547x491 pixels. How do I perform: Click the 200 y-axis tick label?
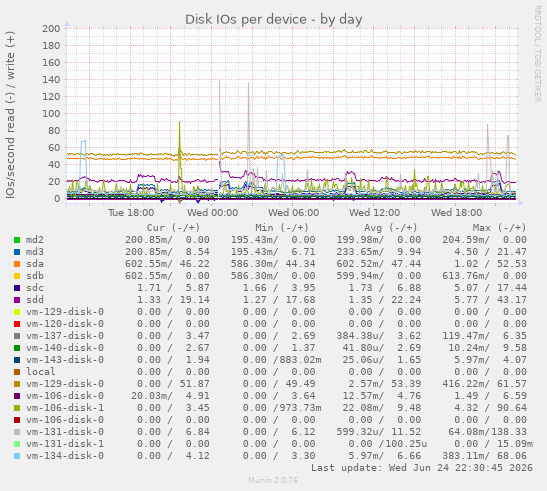(x=51, y=29)
